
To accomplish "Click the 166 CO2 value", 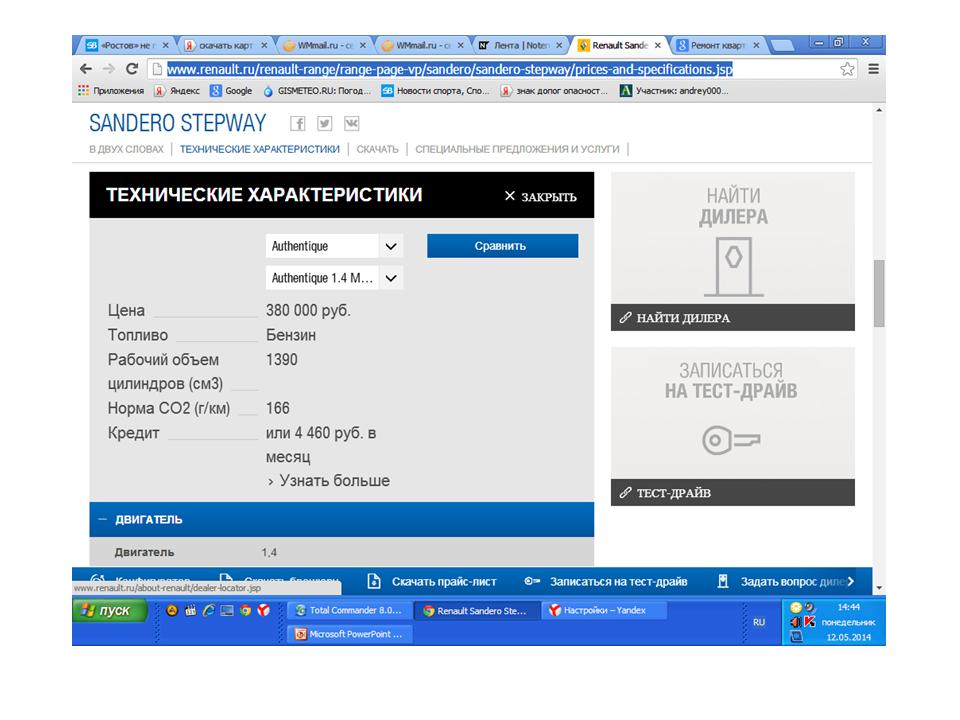I will point(278,408).
